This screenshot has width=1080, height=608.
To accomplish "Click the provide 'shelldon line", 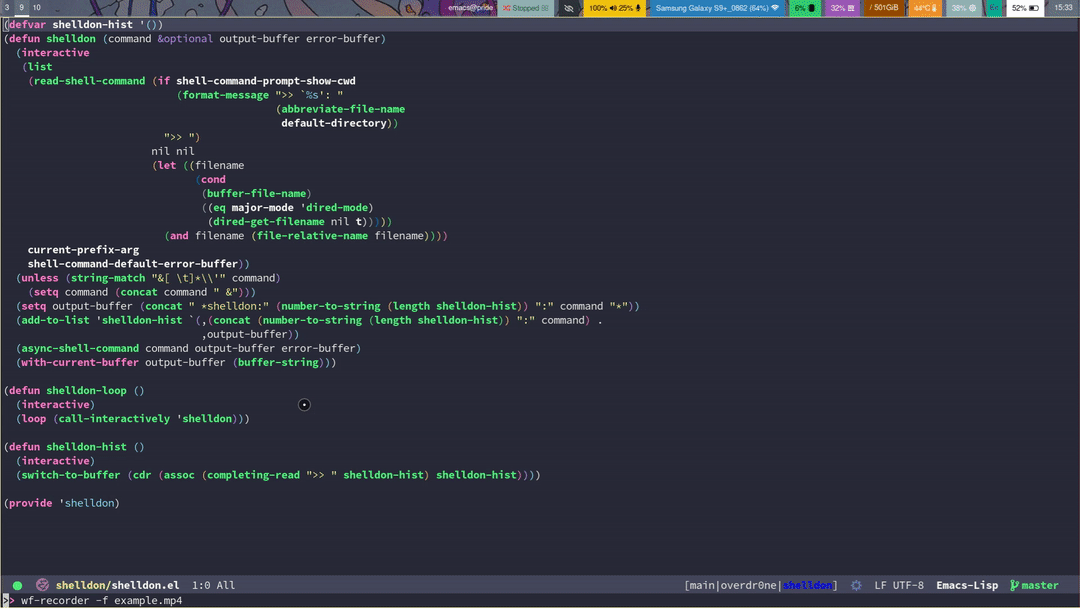I will pos(62,503).
